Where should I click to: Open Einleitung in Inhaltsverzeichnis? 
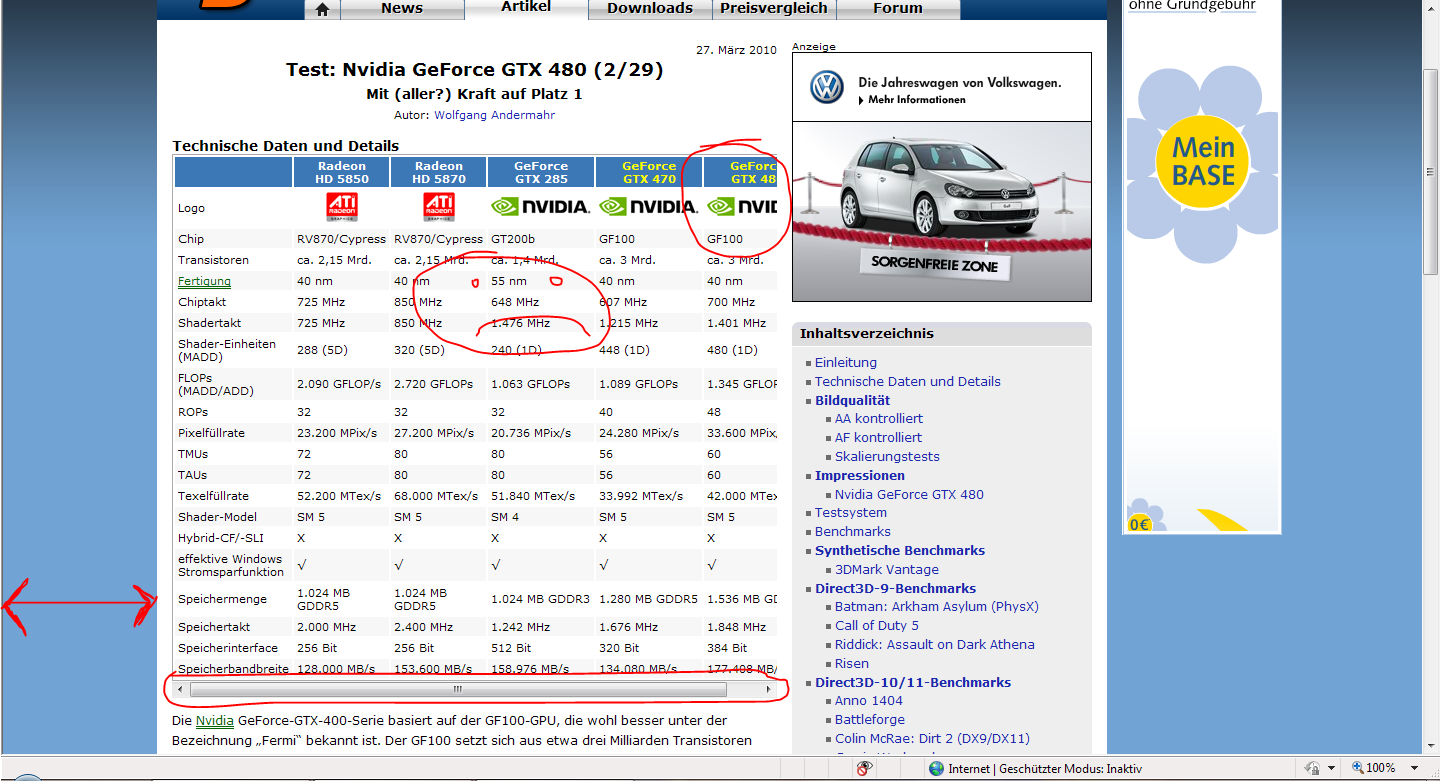point(845,363)
